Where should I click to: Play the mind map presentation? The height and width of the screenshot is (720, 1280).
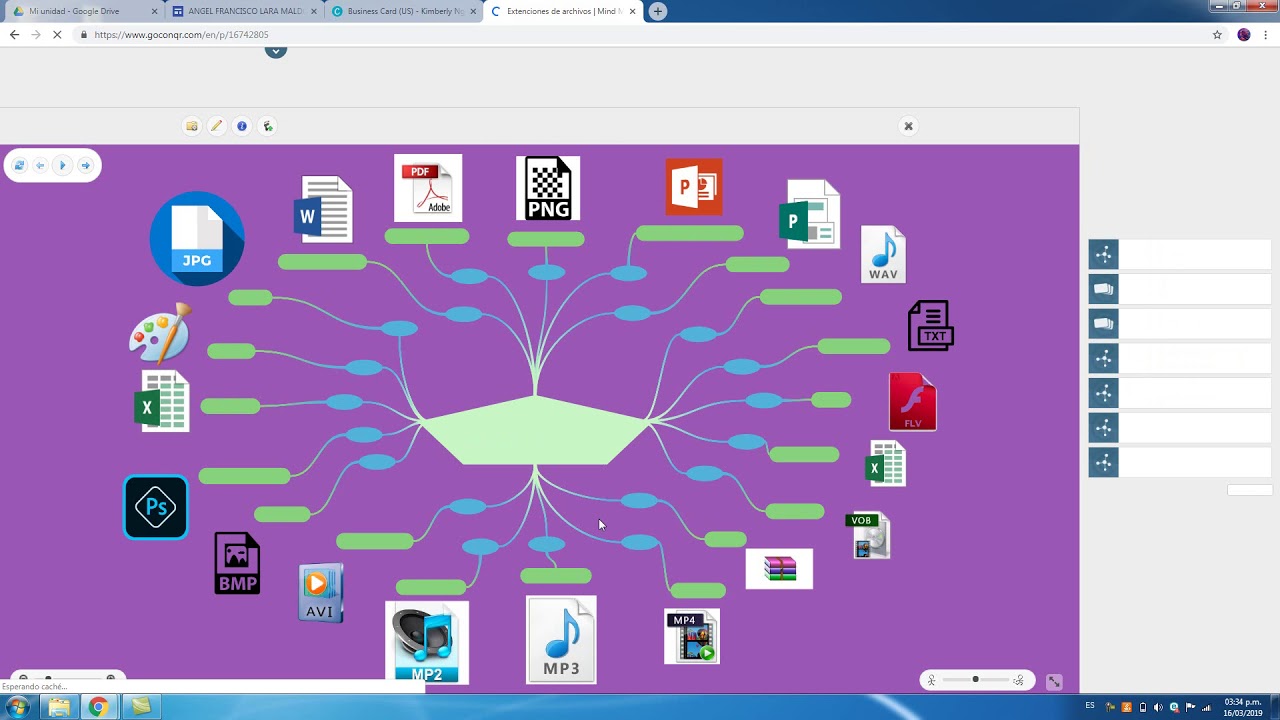pos(62,165)
